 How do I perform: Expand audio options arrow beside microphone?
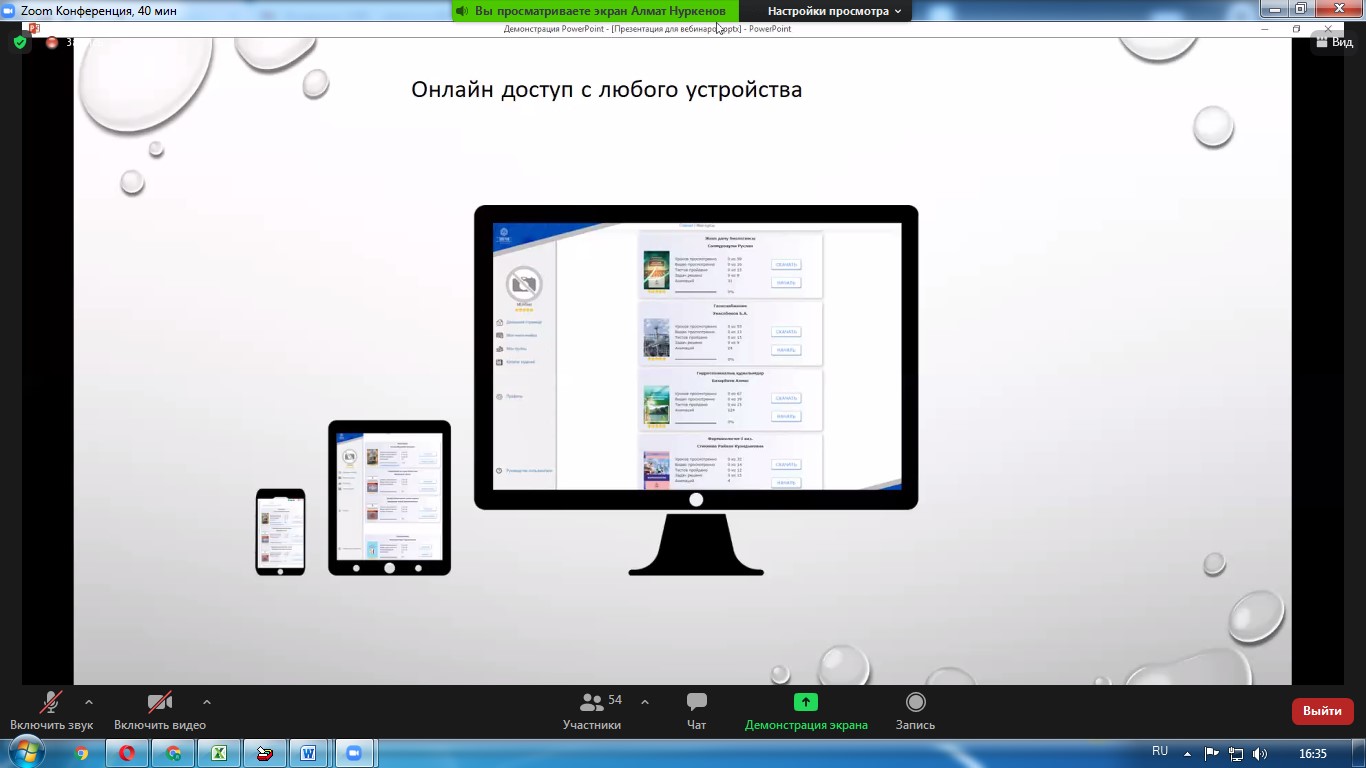tap(89, 702)
